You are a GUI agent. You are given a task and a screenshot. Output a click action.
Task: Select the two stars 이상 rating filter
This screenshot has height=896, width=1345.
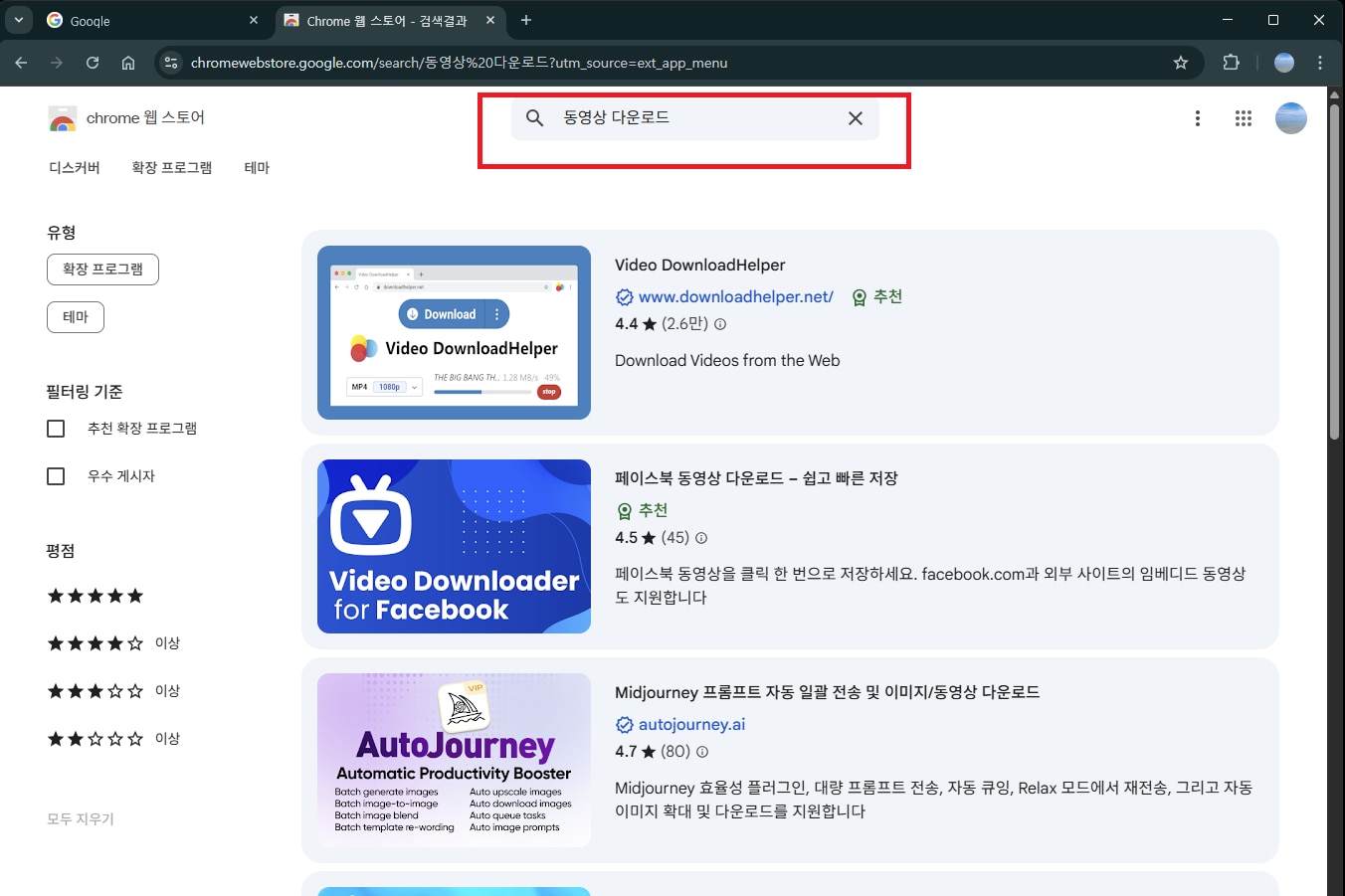click(113, 739)
